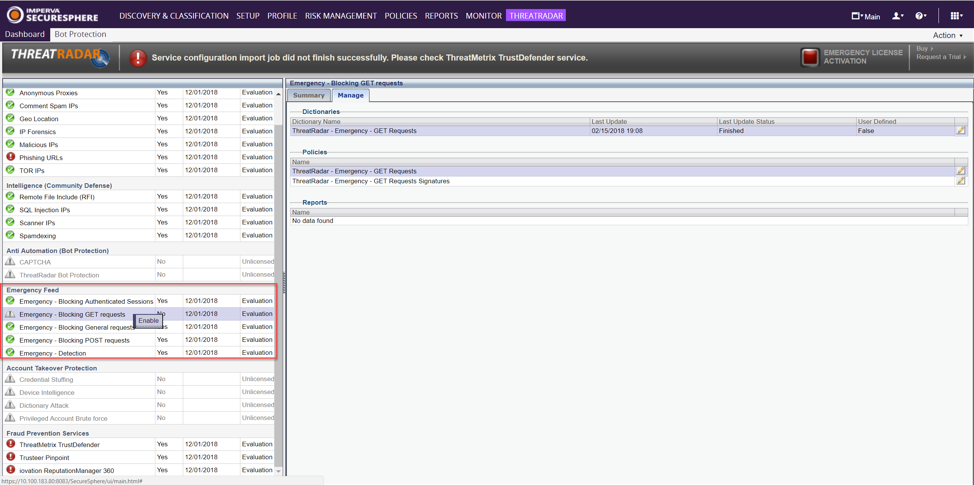
Task: Click the green icon for Emergency - Blocking POST requests
Action: [x=10, y=340]
